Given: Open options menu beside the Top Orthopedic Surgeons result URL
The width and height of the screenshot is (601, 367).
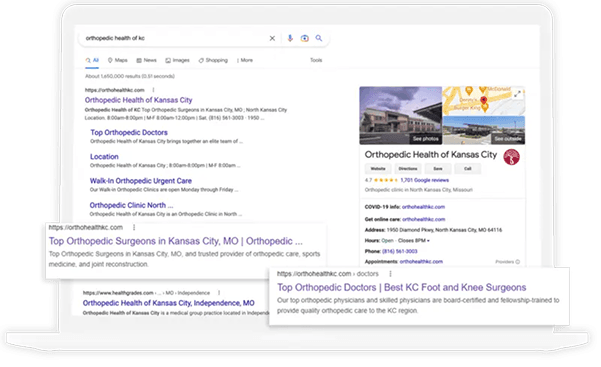Looking at the screenshot, I should coord(134,227).
